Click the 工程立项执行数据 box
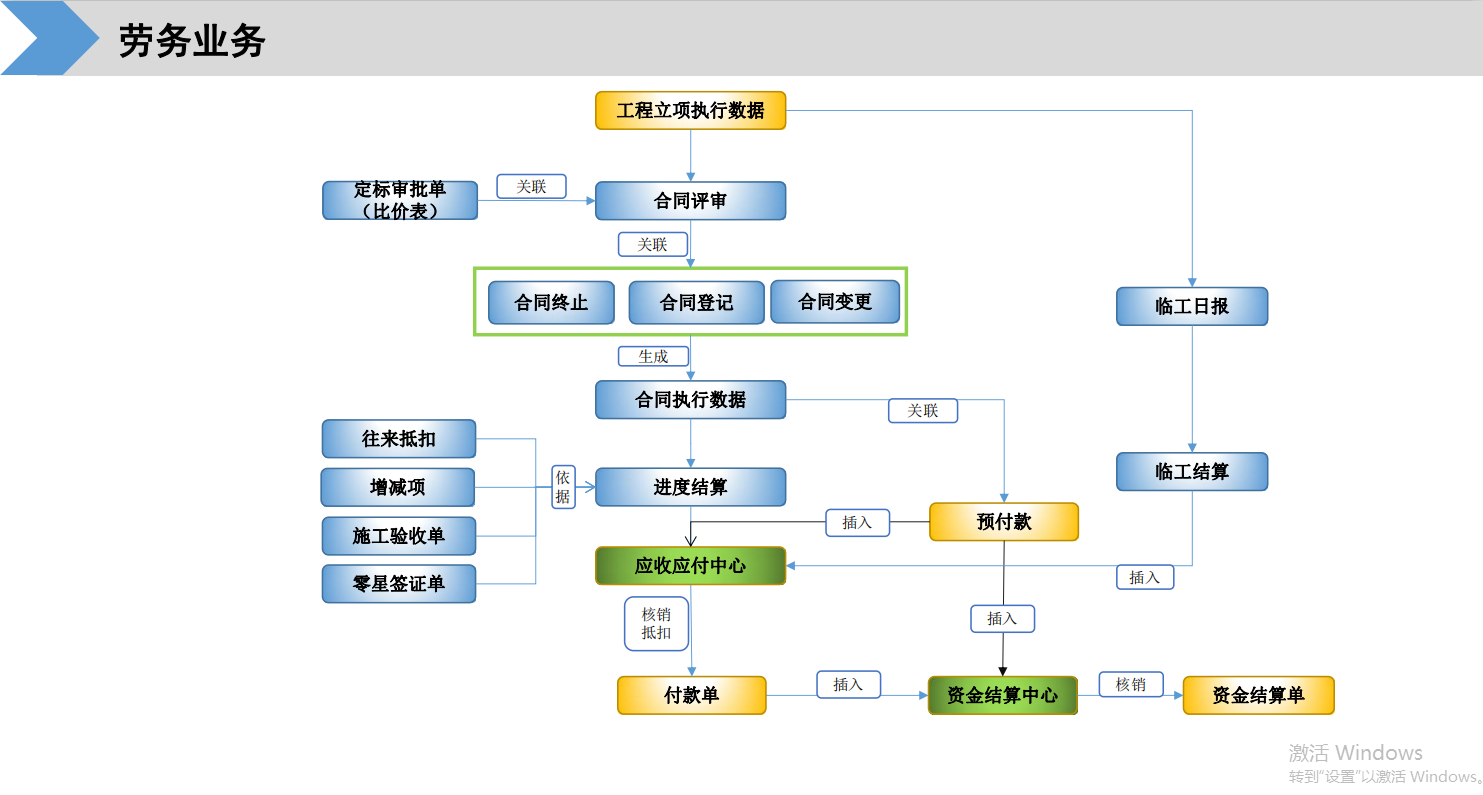 (x=690, y=110)
